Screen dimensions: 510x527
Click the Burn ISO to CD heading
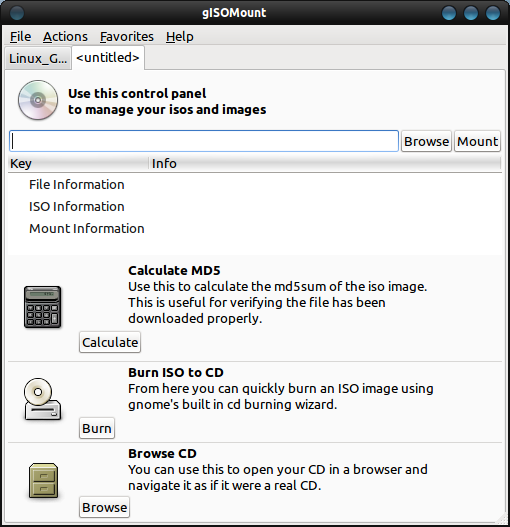(x=176, y=372)
